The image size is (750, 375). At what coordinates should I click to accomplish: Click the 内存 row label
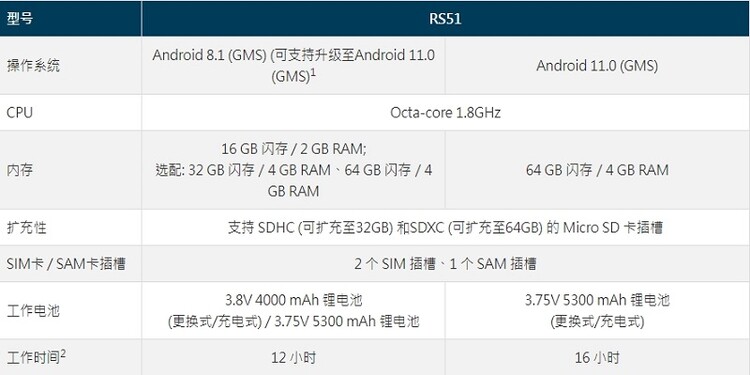20,170
